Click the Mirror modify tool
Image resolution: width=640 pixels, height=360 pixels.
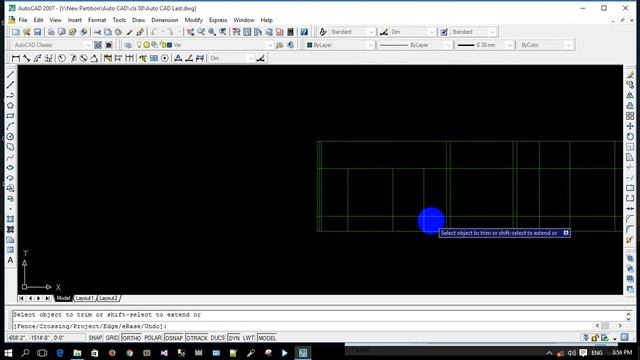tap(630, 95)
